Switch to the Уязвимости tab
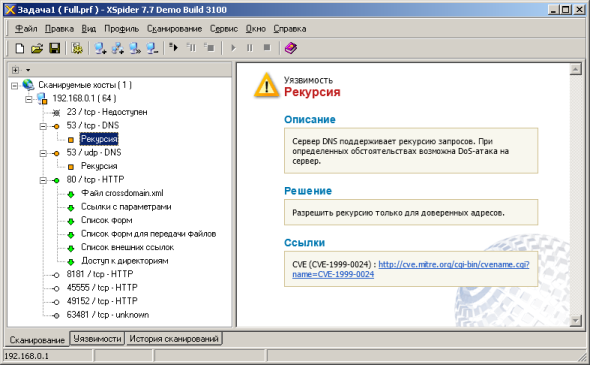The height and width of the screenshot is (365, 590). (97, 339)
